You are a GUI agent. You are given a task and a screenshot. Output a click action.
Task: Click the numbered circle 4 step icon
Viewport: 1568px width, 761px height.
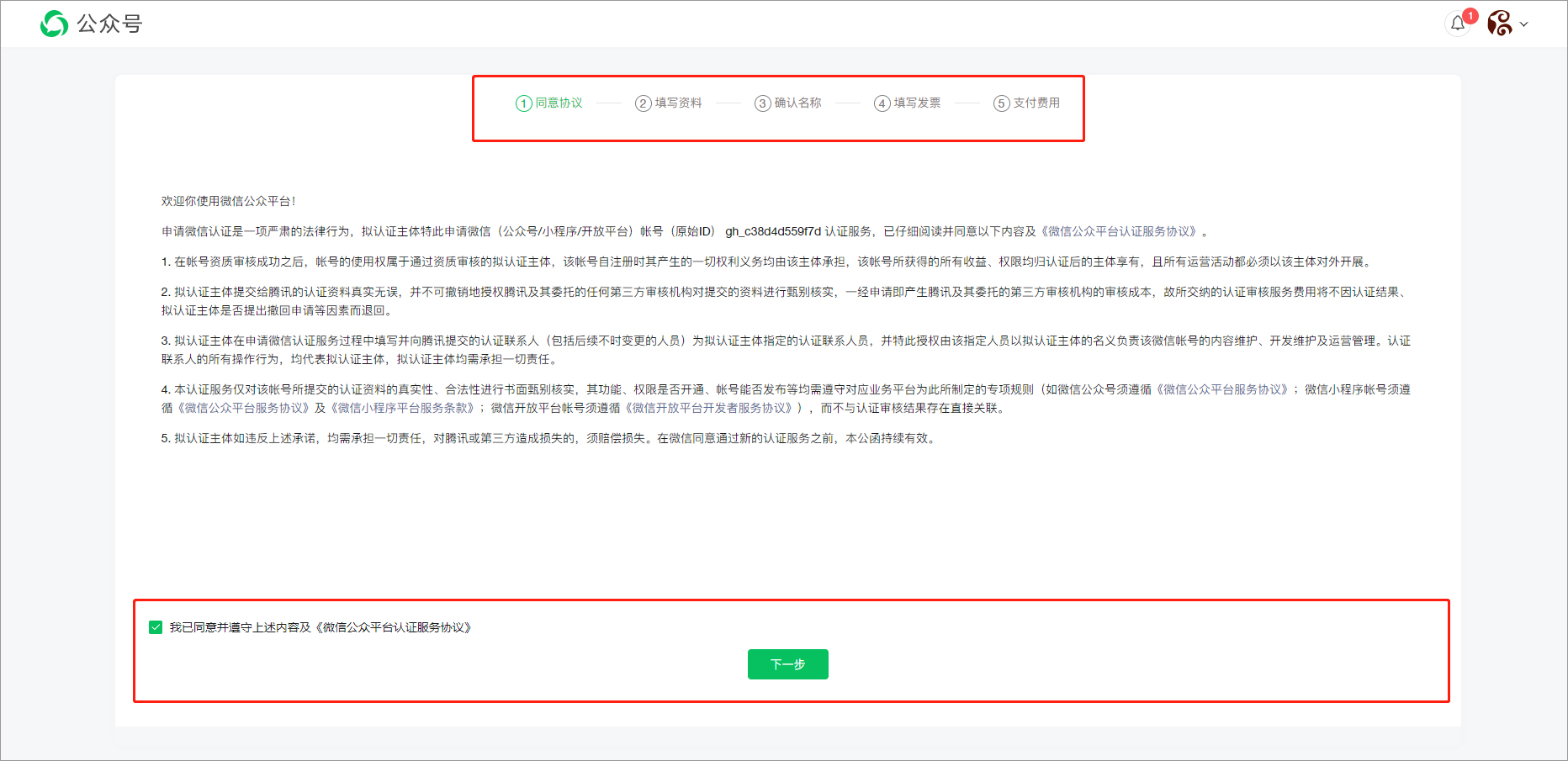click(882, 103)
